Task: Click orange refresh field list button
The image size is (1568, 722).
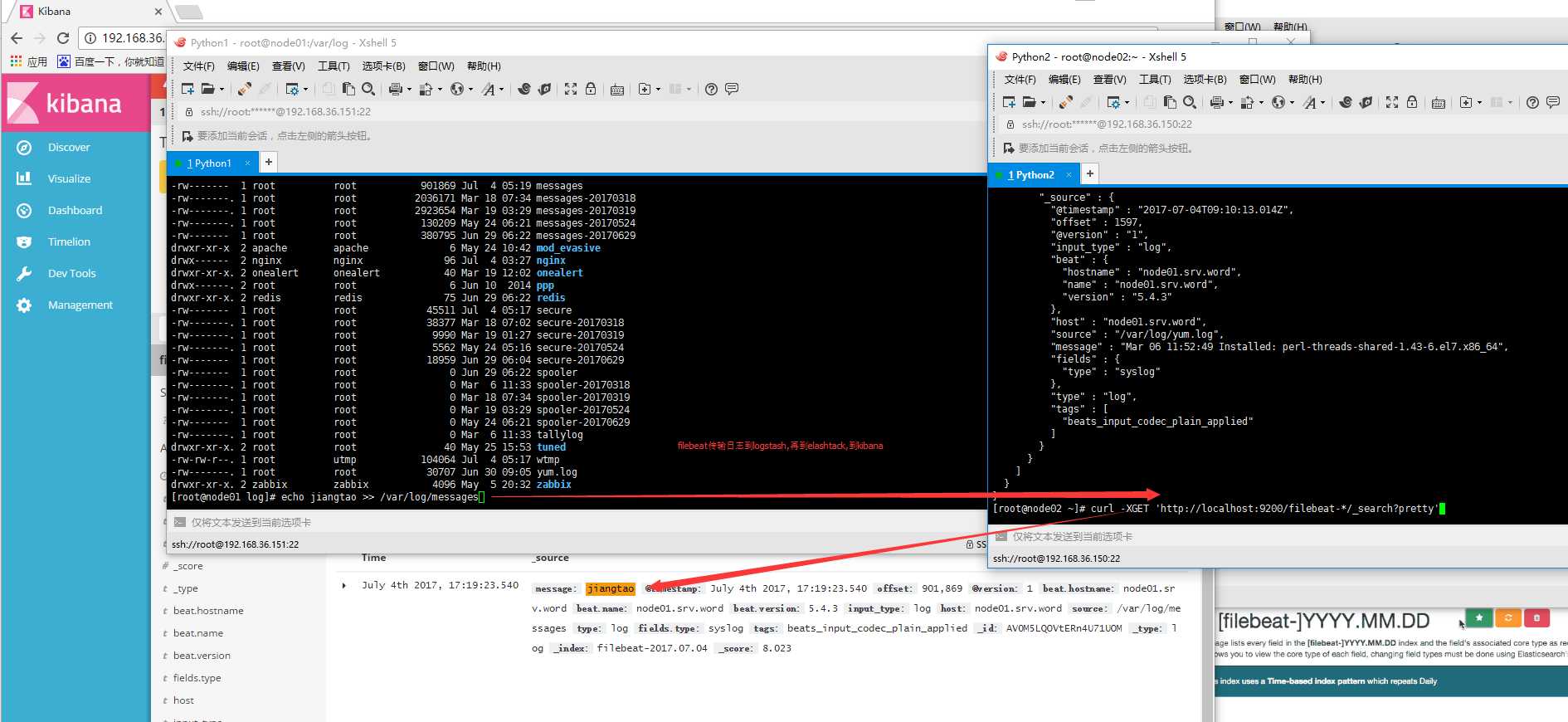Action: pos(1508,617)
